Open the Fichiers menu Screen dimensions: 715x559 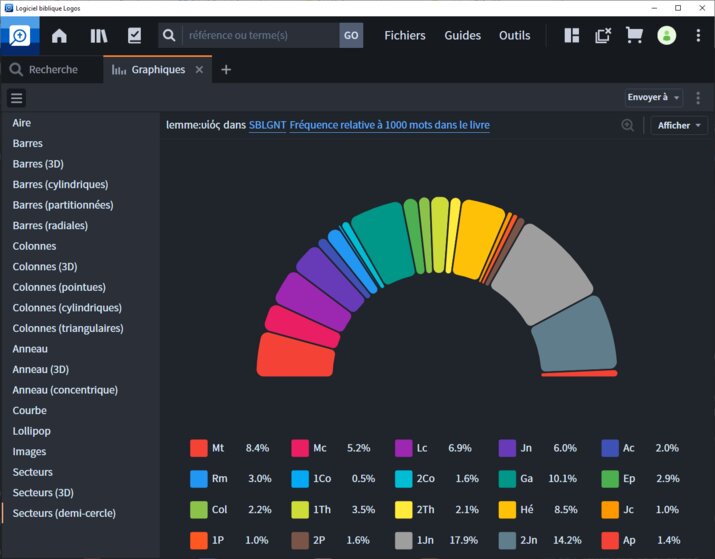click(404, 36)
